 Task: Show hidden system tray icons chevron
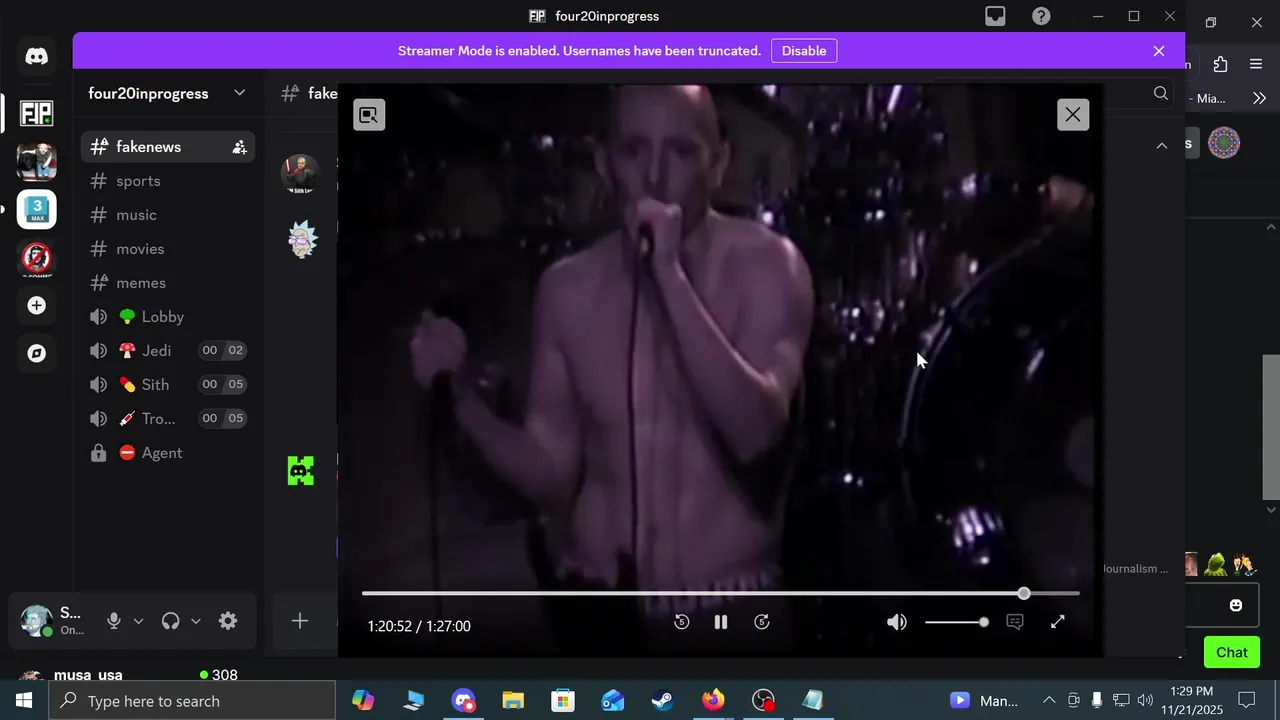1049,701
